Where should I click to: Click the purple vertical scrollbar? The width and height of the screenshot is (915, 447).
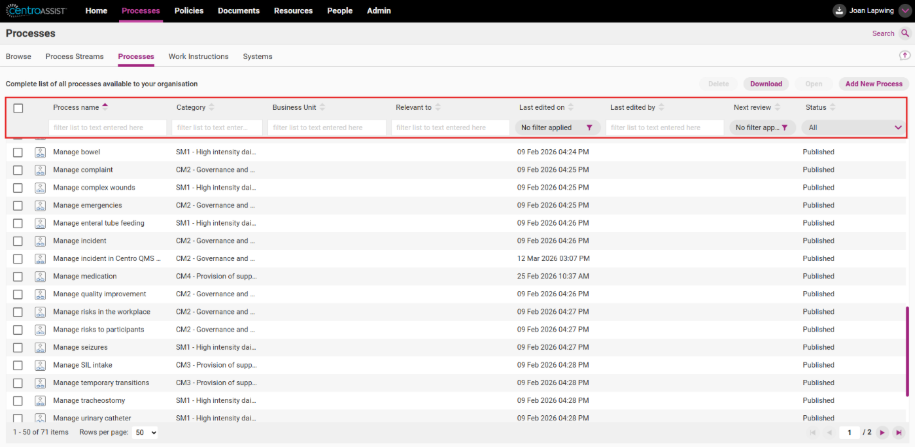point(907,351)
